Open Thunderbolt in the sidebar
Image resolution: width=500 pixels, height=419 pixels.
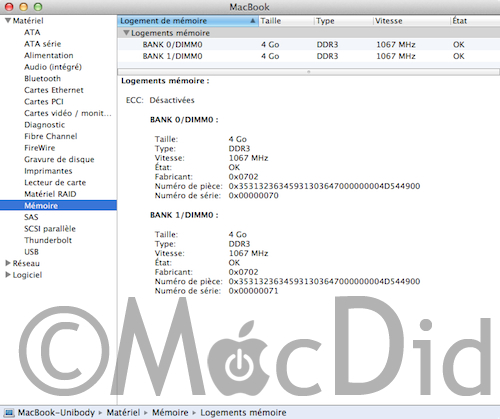coord(48,240)
